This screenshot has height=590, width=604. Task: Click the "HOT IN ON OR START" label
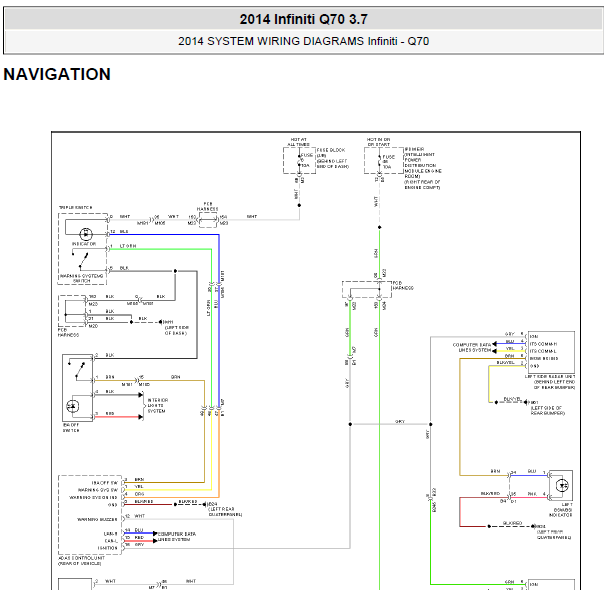coord(378,142)
